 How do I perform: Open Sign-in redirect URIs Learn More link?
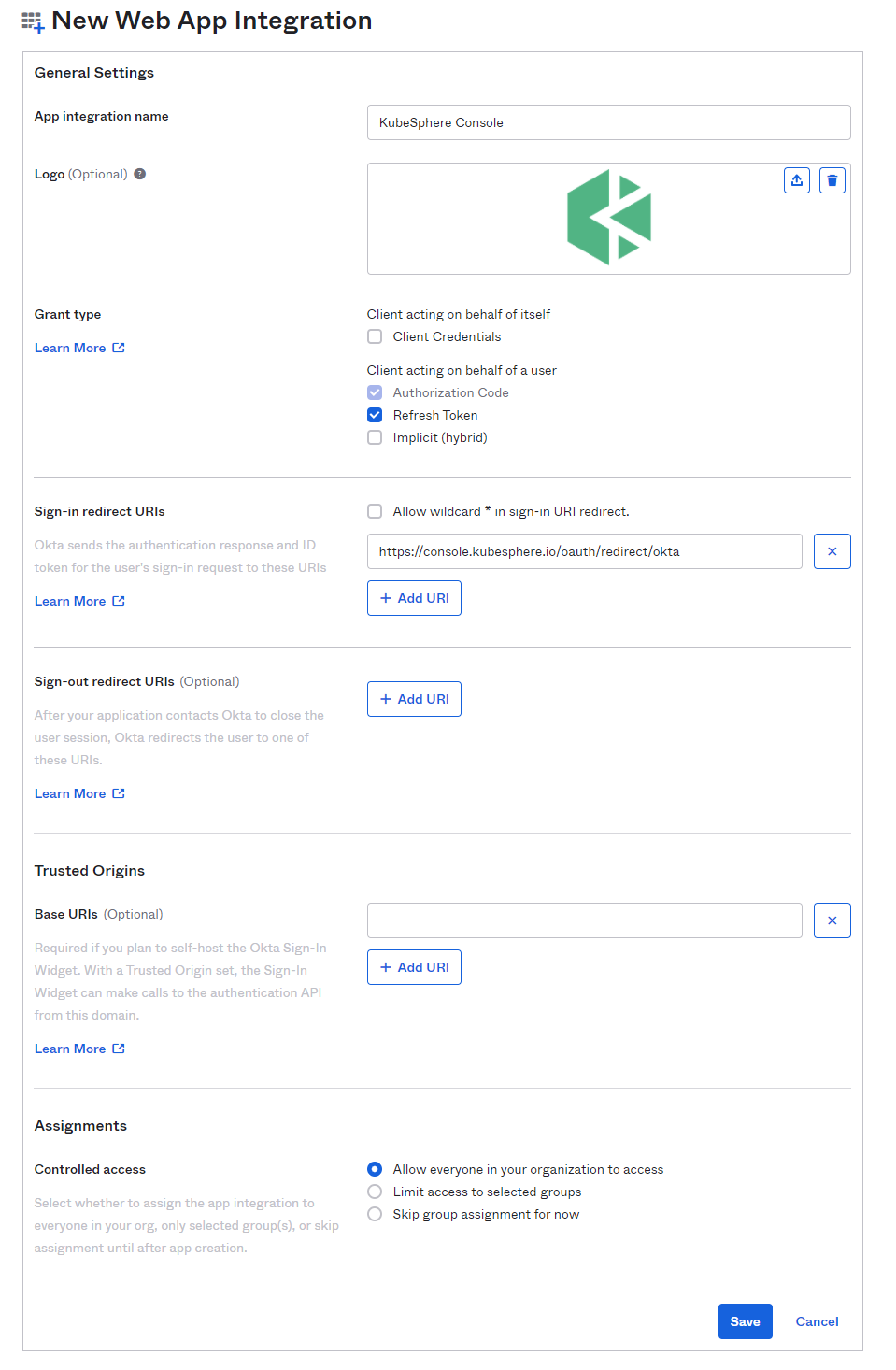pos(79,601)
